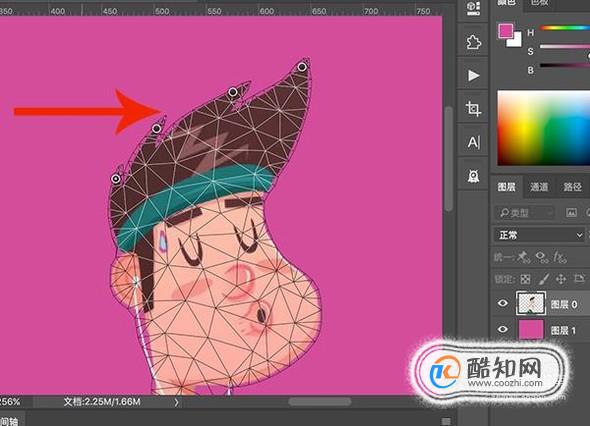Click the vertical canvas scrollbar
Screen dimensions: 590x426
point(448,159)
